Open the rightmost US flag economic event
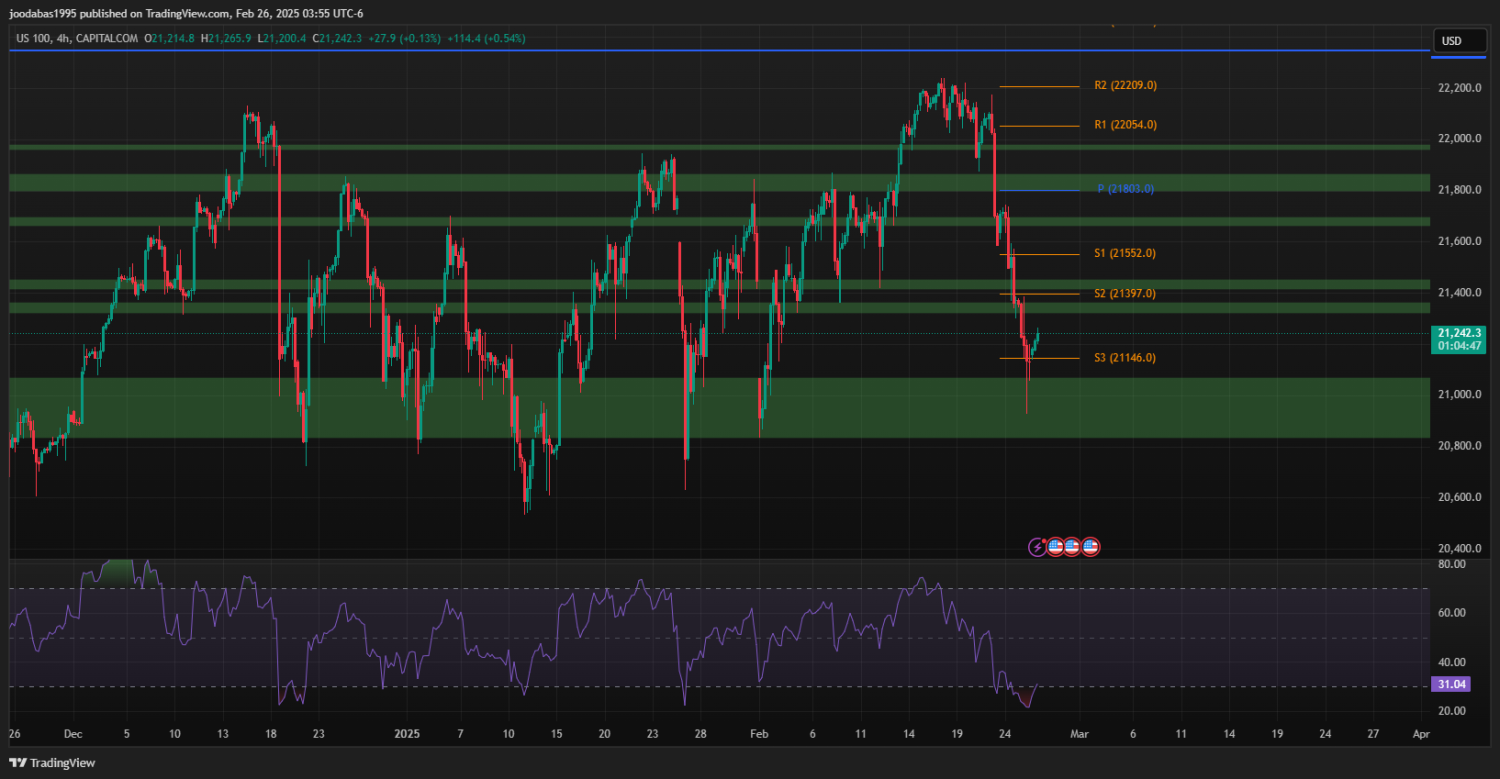The height and width of the screenshot is (779, 1500). coord(1091,547)
